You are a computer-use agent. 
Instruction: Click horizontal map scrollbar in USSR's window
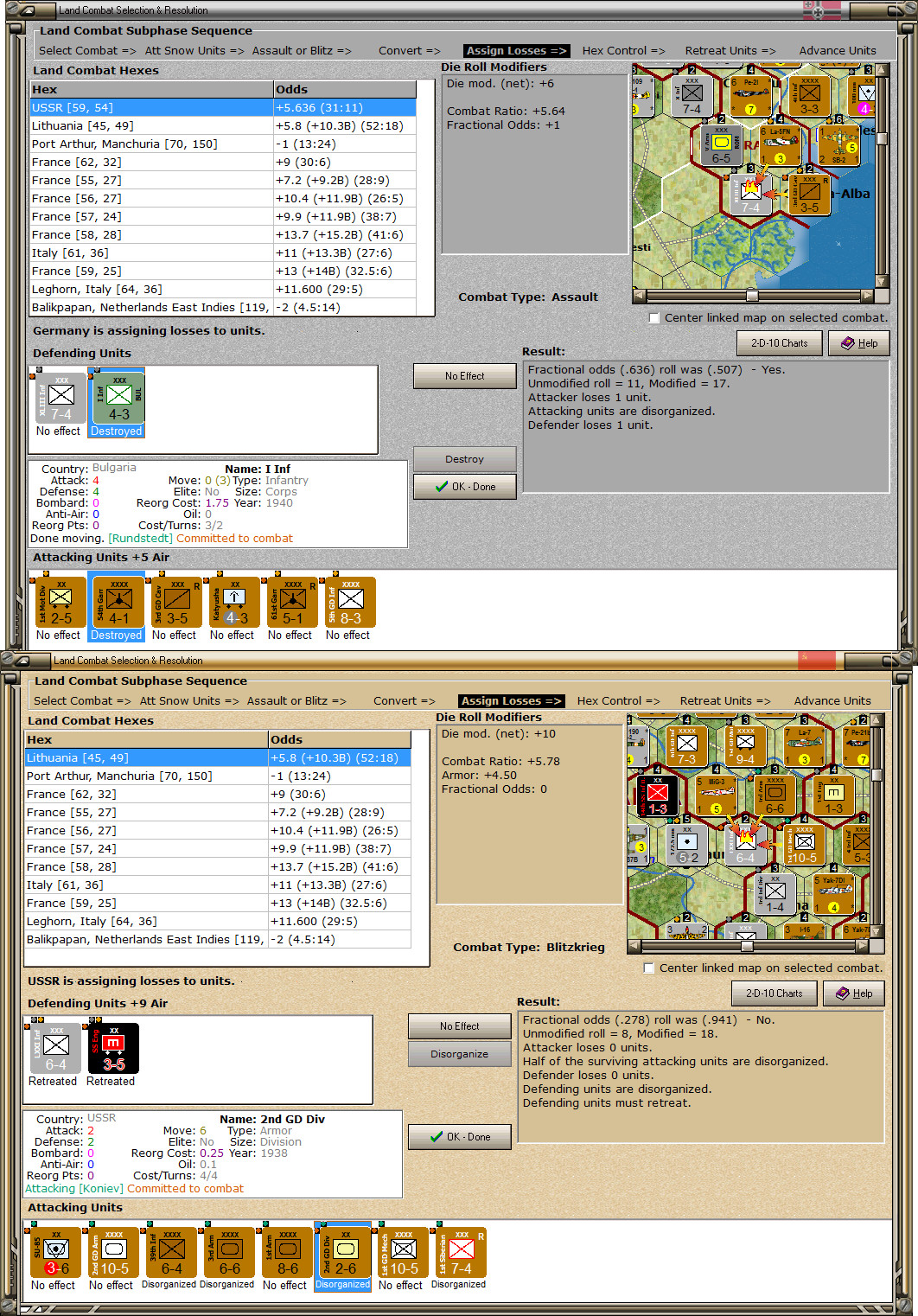coord(748,946)
